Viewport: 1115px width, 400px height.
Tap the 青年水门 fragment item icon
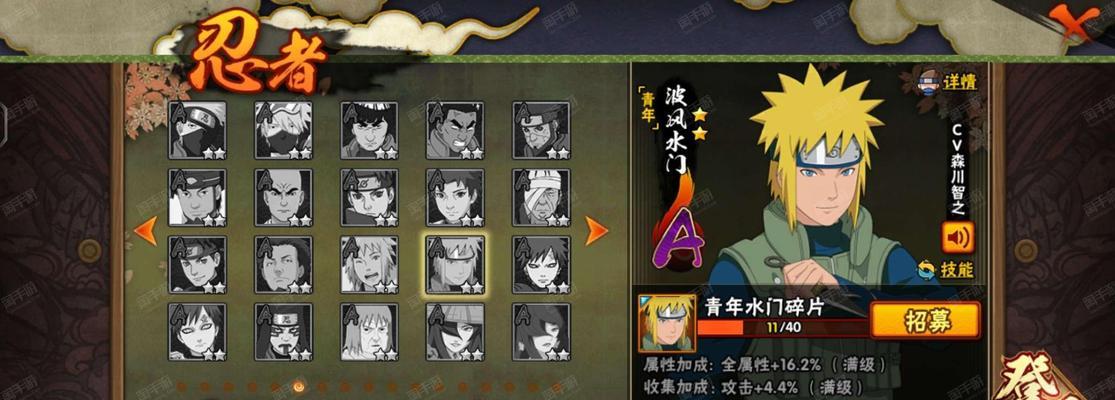click(667, 324)
